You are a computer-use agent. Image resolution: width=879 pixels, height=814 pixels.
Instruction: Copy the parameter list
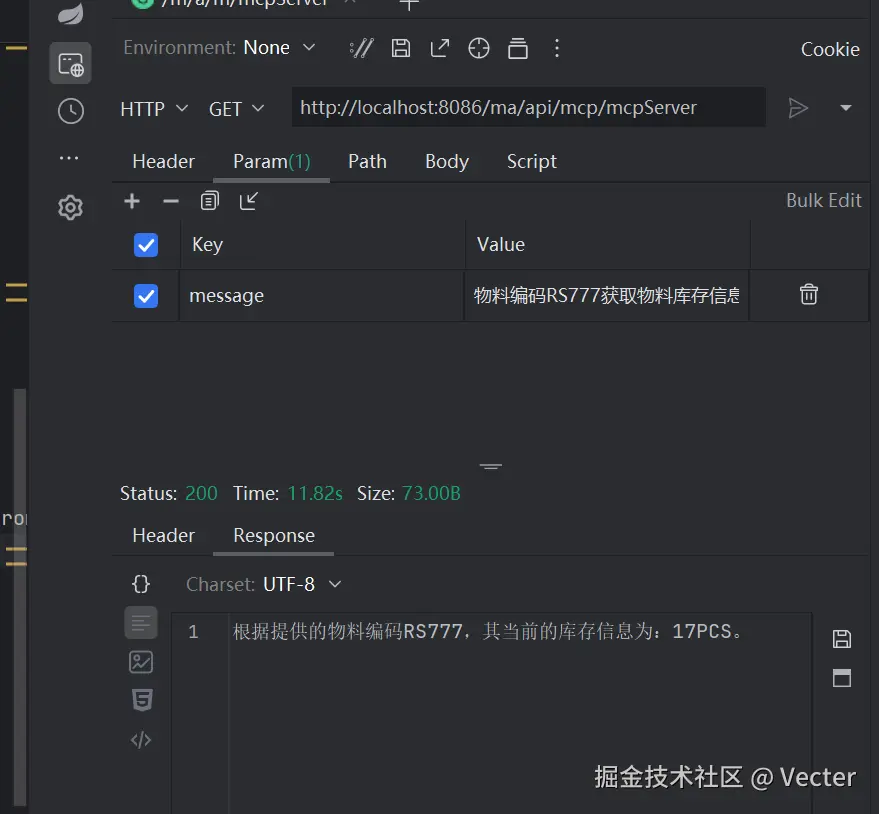(209, 200)
